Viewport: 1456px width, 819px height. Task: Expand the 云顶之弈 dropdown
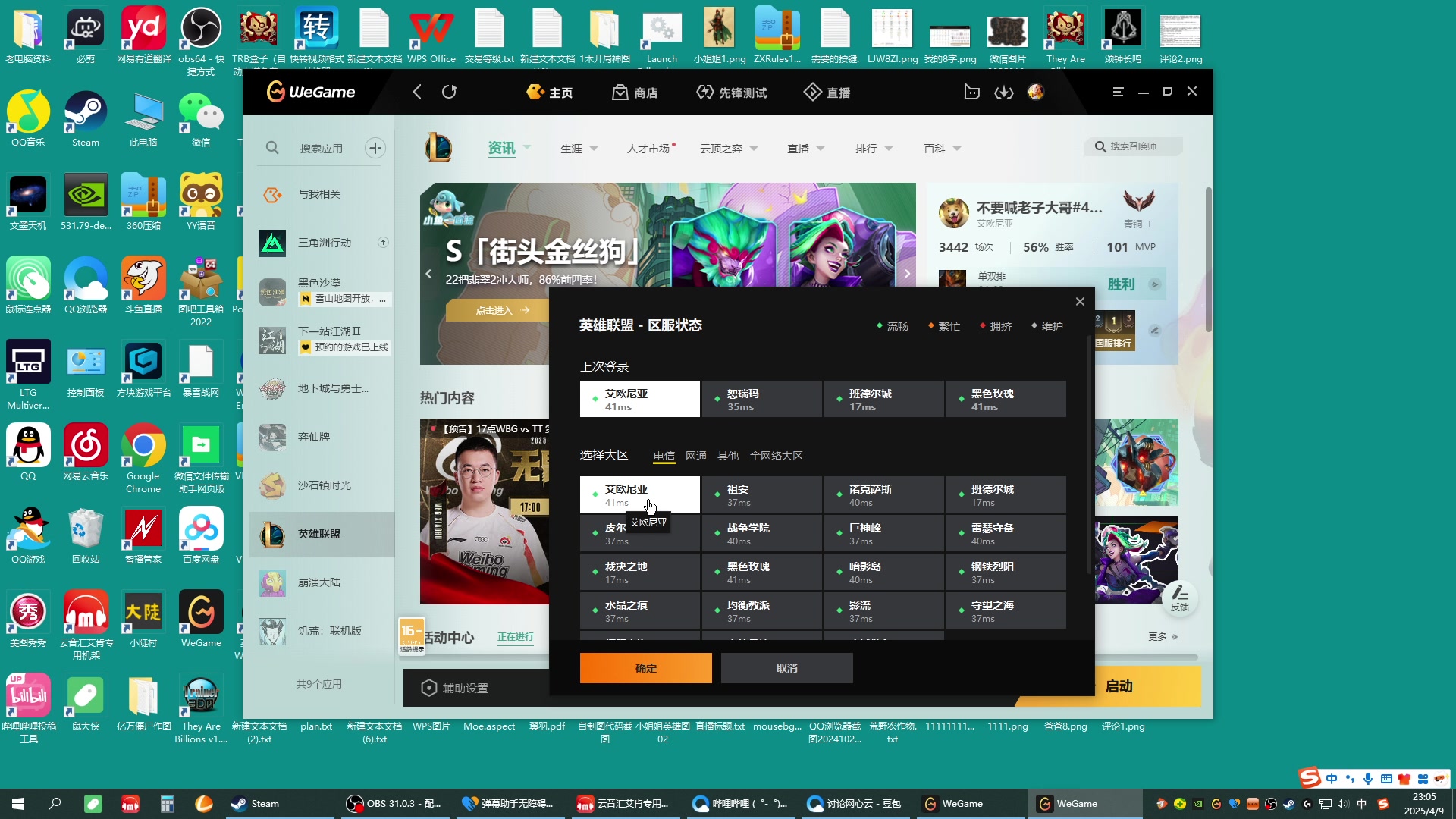click(x=754, y=149)
